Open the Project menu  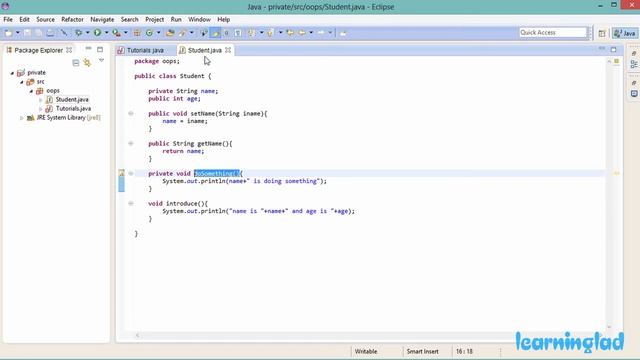coord(155,20)
